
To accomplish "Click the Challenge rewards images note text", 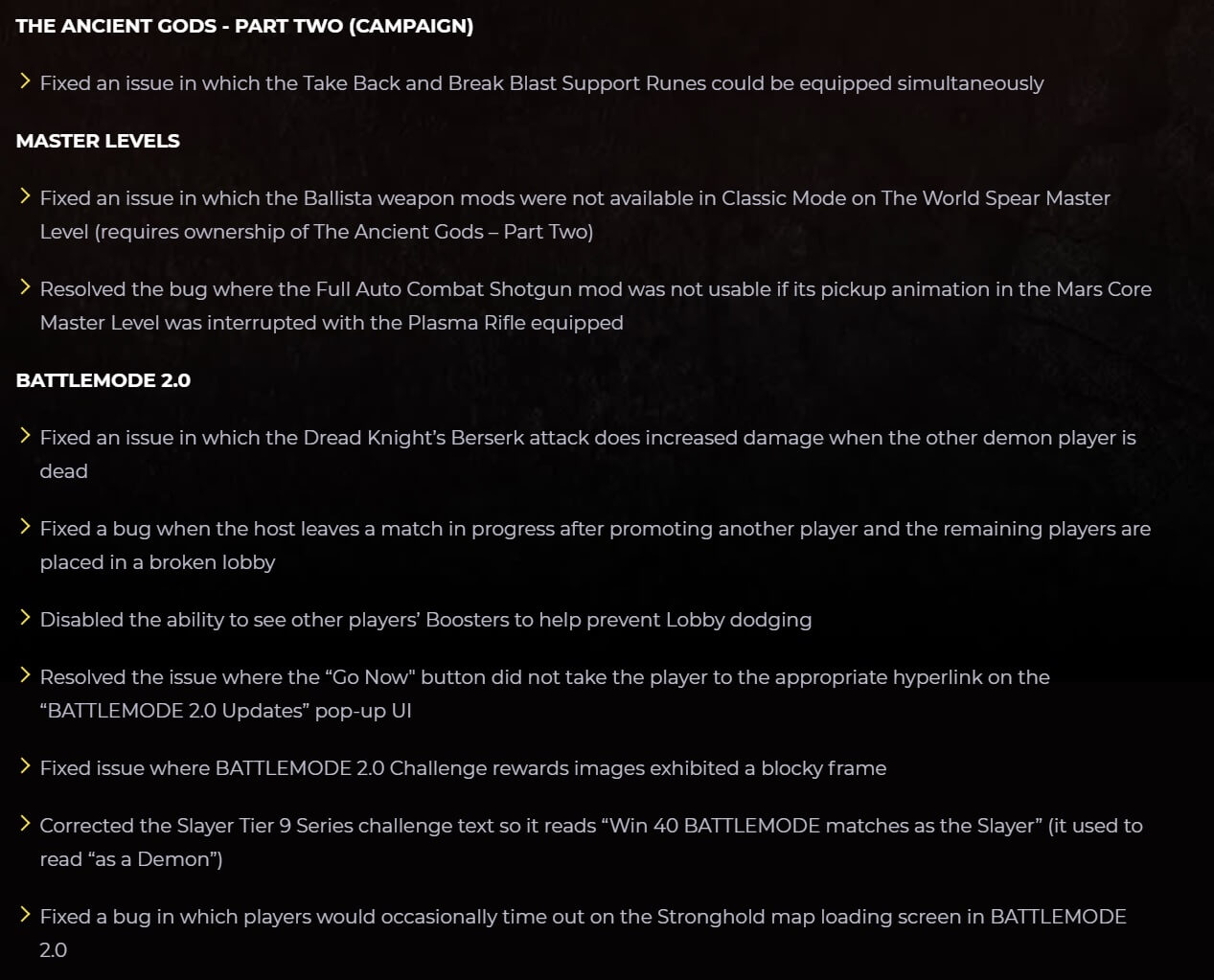I will pyautogui.click(x=463, y=768).
